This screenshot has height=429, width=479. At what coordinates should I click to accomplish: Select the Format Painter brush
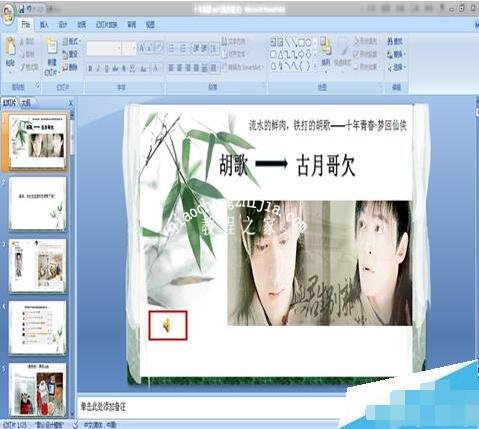29,67
